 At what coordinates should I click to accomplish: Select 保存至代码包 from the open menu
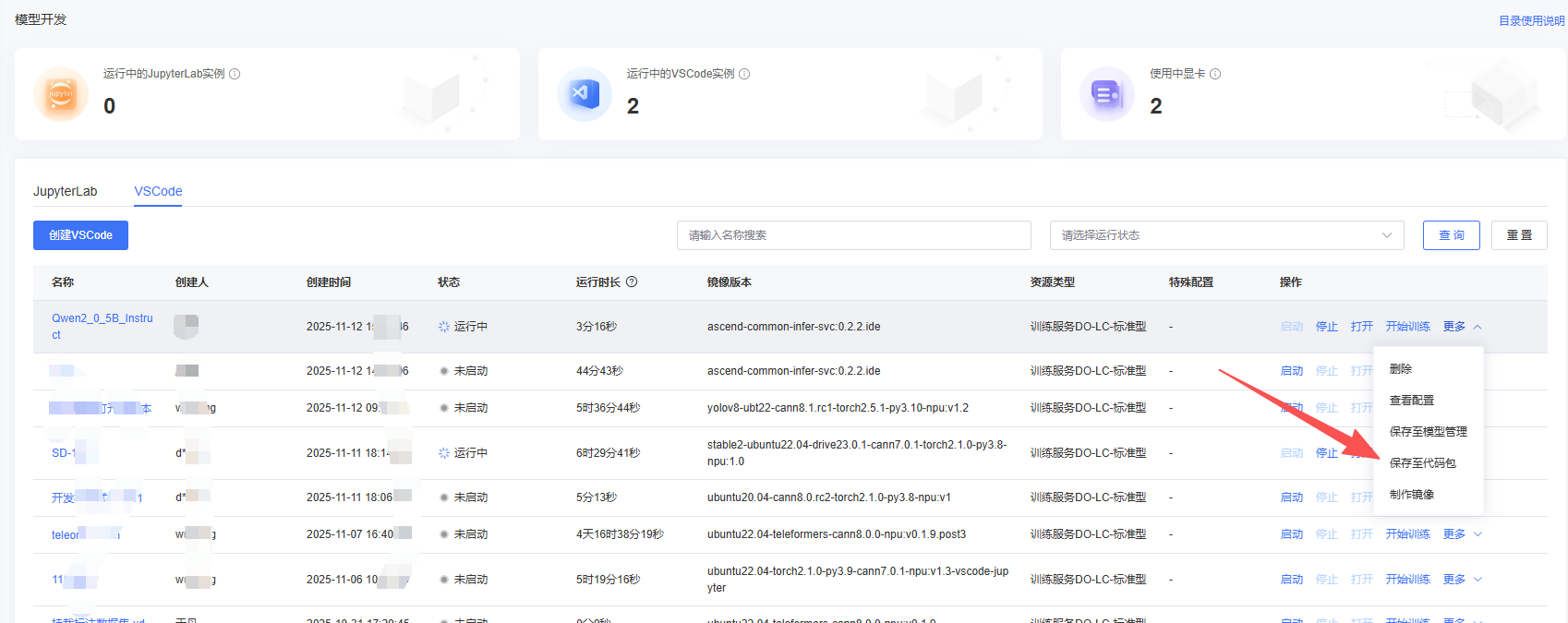(x=1422, y=463)
